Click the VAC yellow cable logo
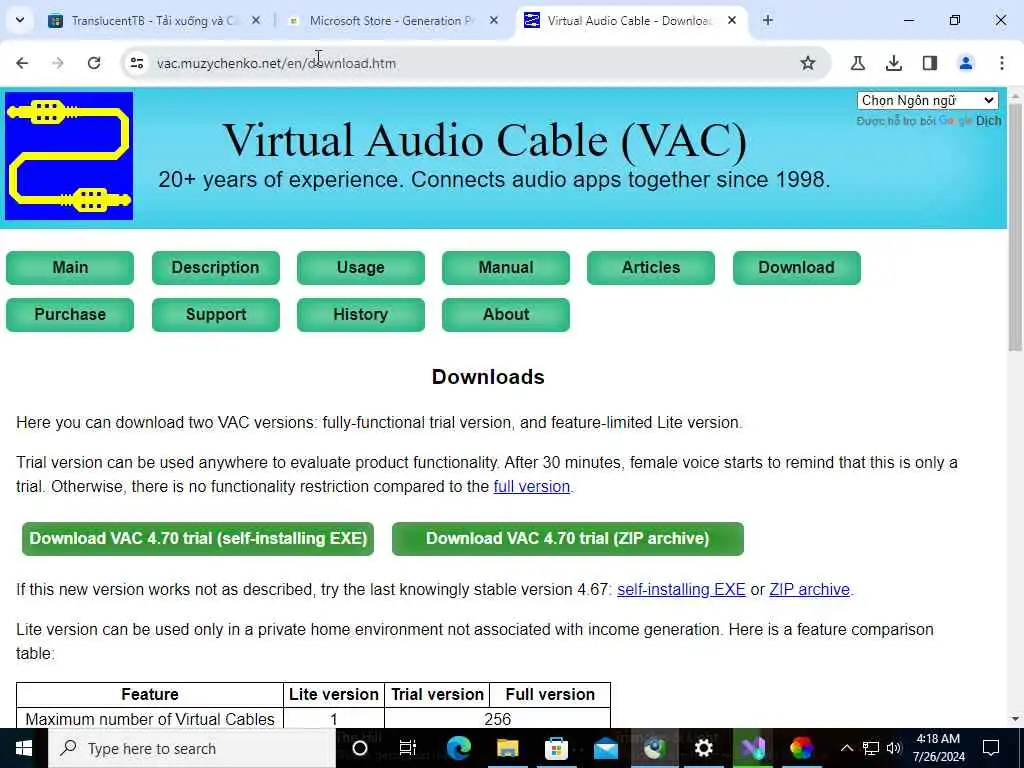Image resolution: width=1024 pixels, height=768 pixels. (69, 156)
